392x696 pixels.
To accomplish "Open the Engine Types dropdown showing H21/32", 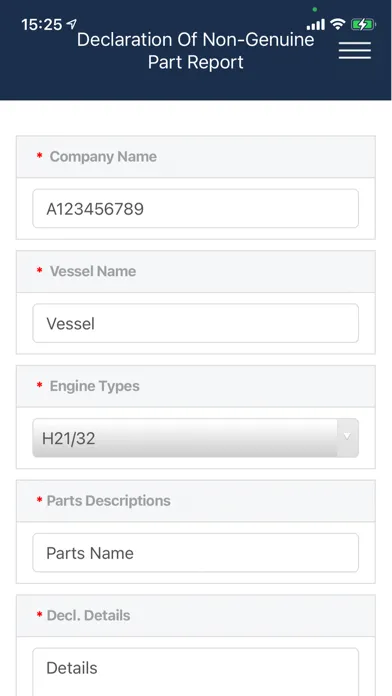I will (x=195, y=438).
